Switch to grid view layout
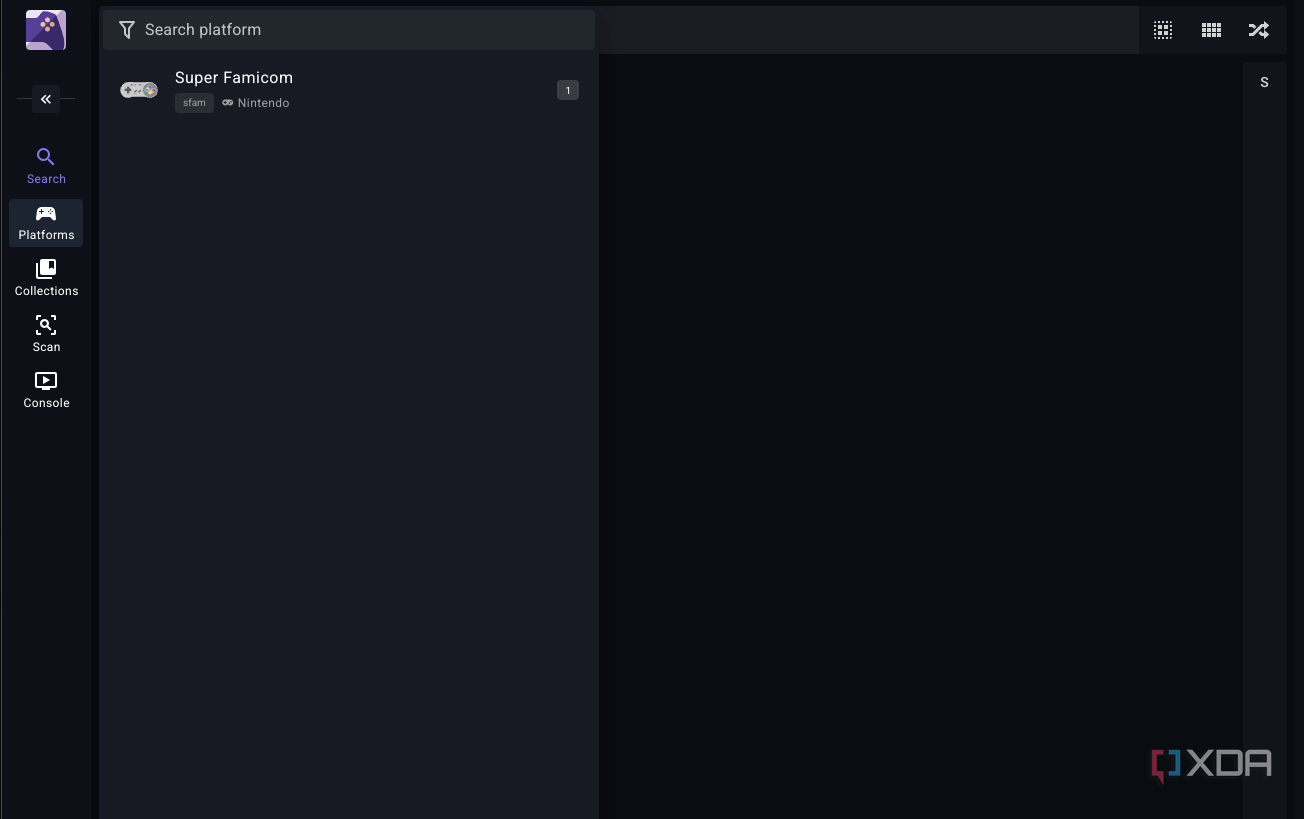Viewport: 1304px width, 819px height. tap(1211, 30)
